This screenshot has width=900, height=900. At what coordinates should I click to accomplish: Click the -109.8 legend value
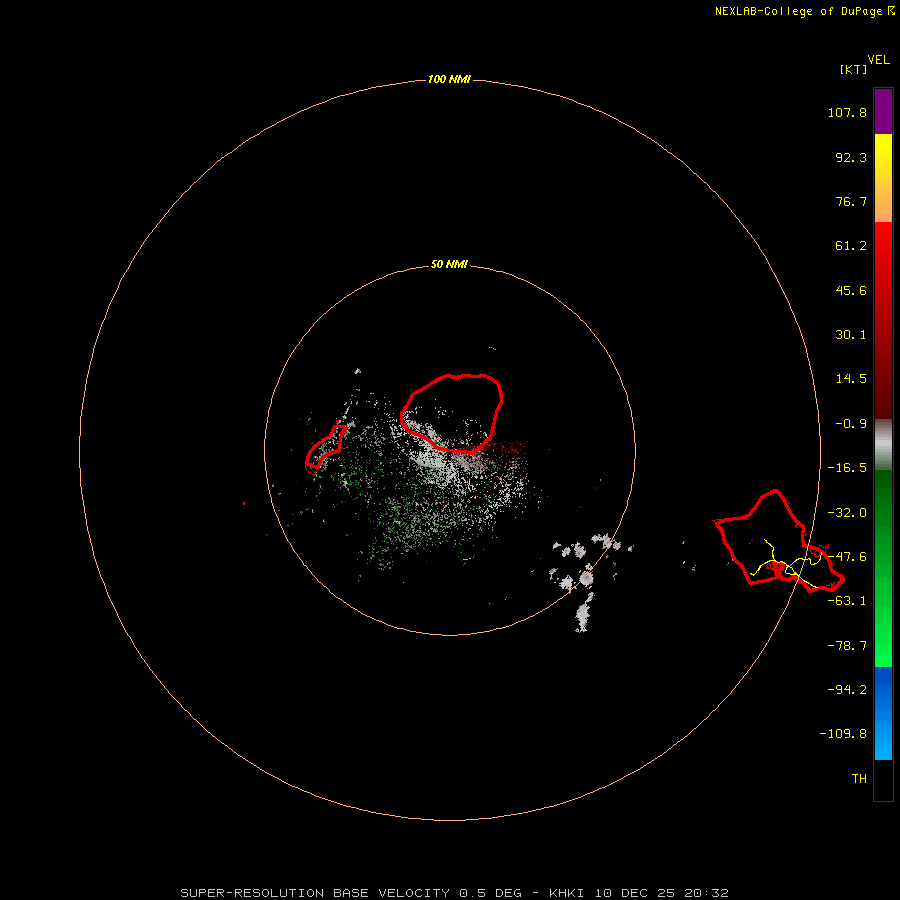[843, 734]
